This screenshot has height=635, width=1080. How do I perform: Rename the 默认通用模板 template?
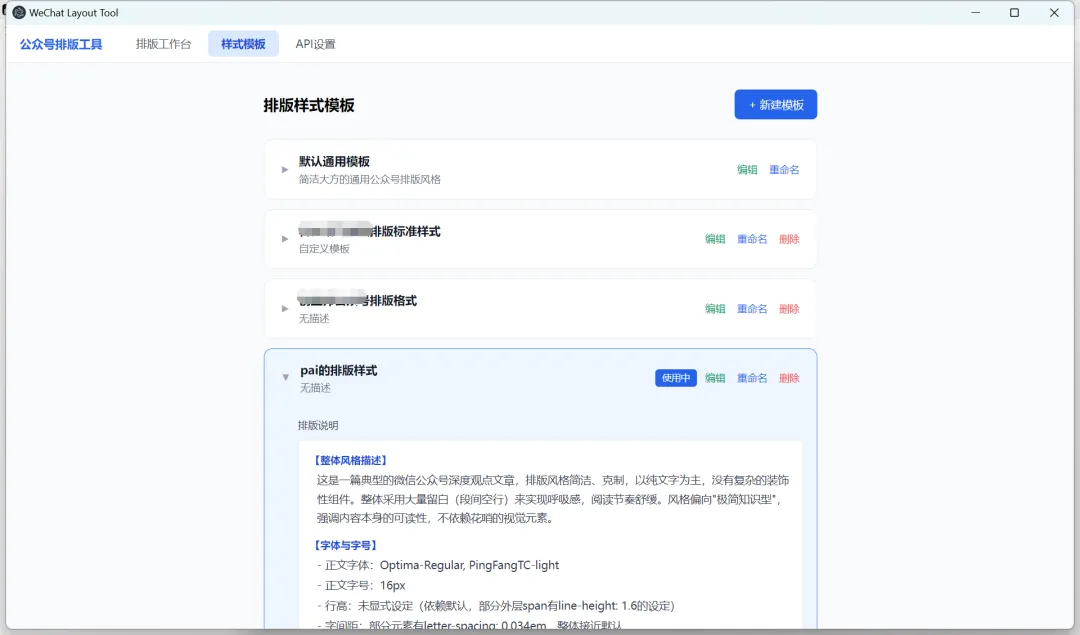pyautogui.click(x=784, y=169)
